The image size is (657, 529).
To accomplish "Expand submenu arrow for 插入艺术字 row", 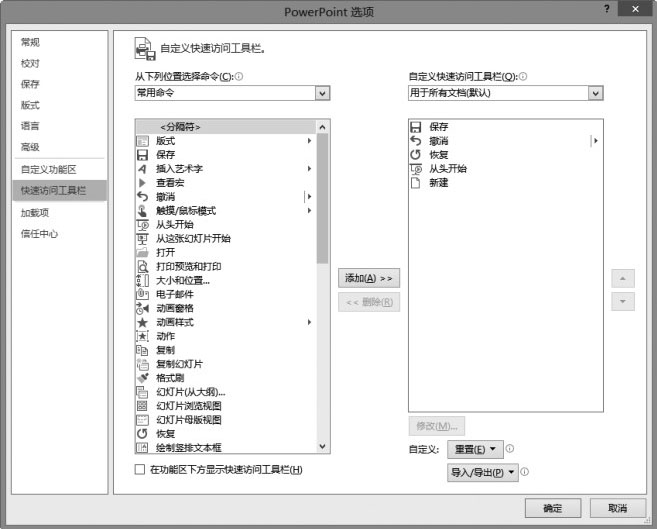I will point(309,168).
